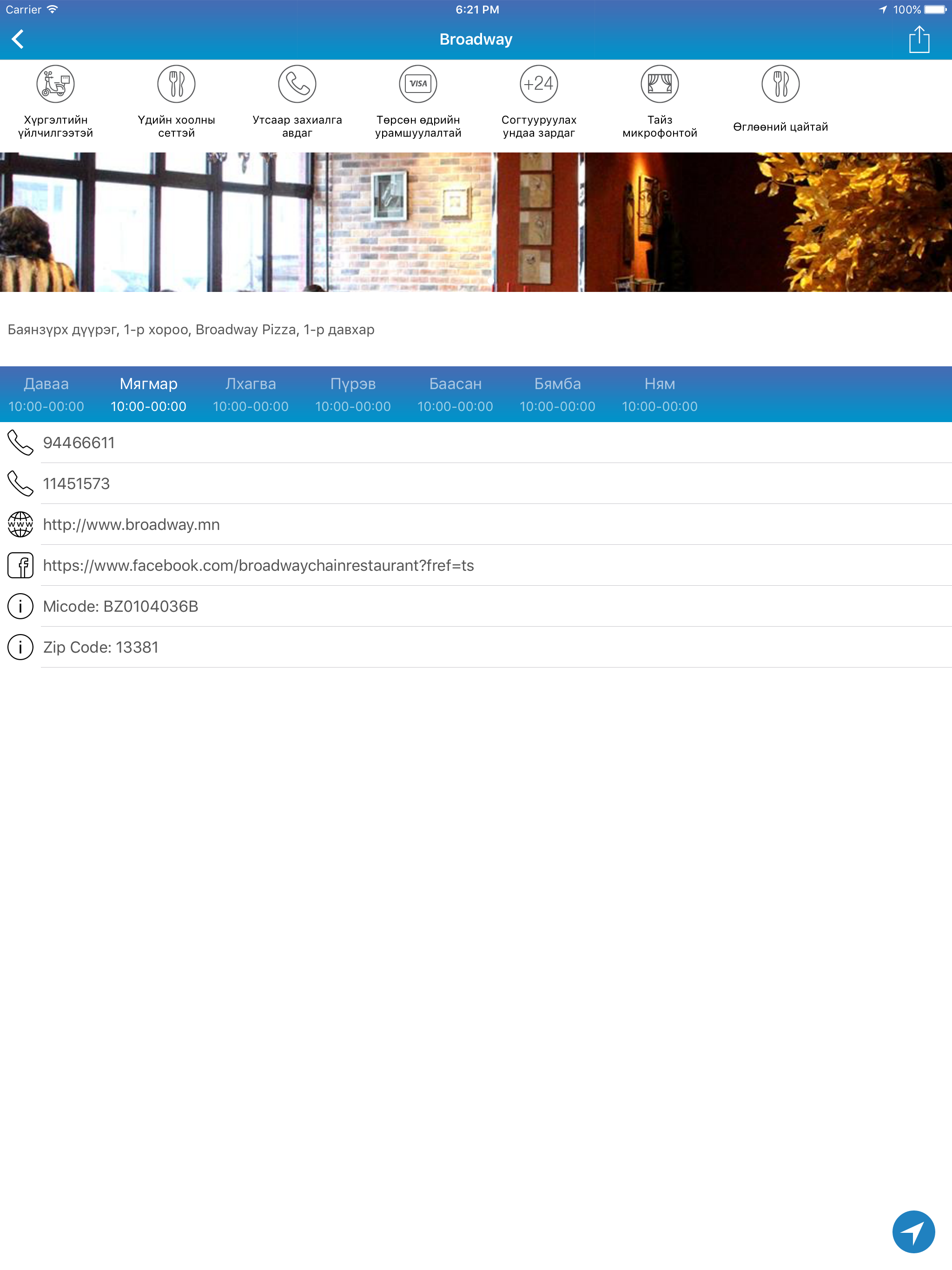
Task: Tap the phone order icon
Action: (x=297, y=84)
